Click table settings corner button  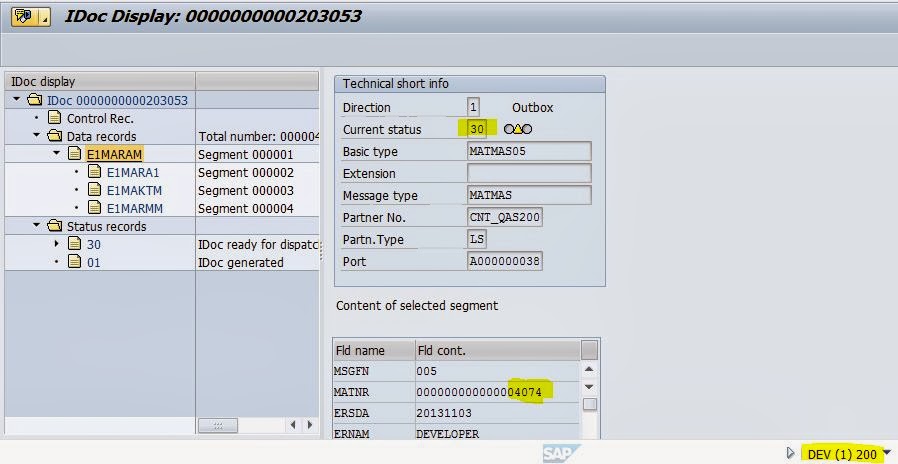(x=589, y=349)
